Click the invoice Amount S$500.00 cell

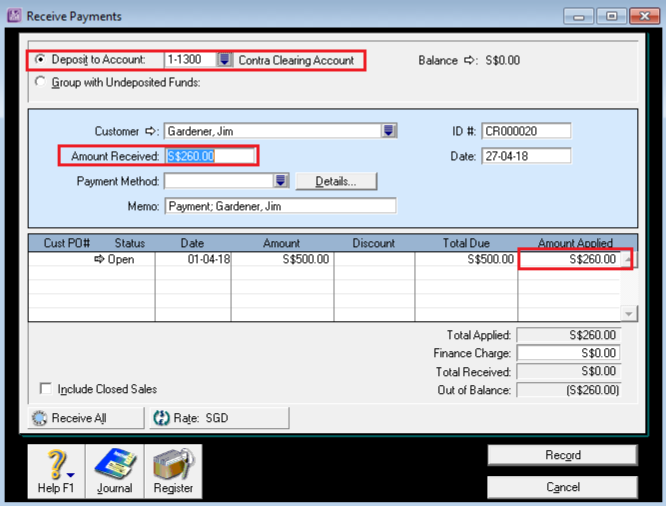[x=282, y=259]
